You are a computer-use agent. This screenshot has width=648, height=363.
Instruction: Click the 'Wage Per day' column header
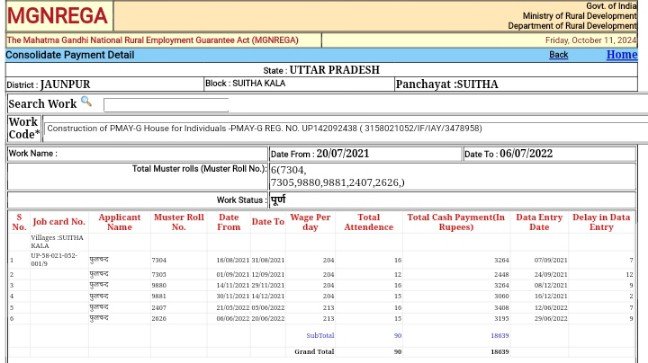click(310, 222)
